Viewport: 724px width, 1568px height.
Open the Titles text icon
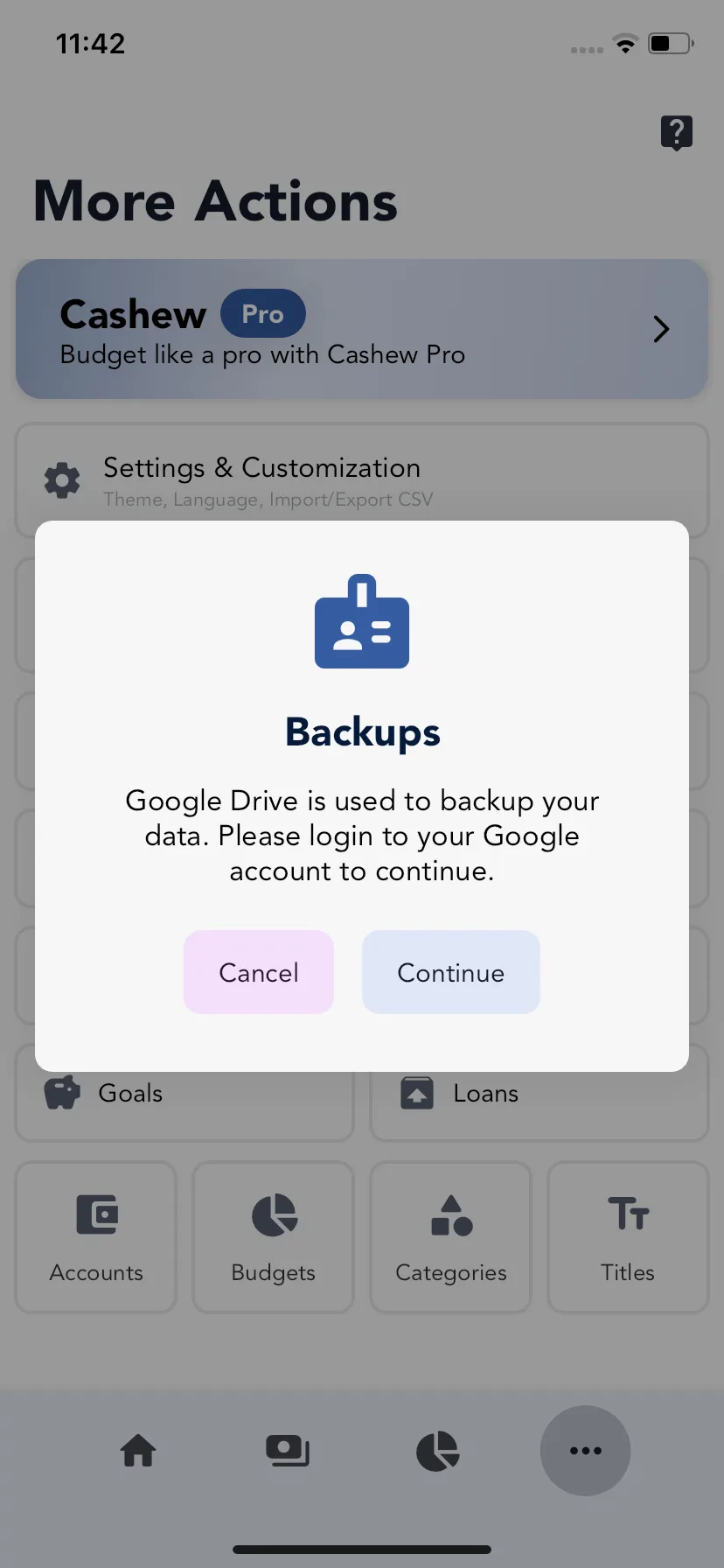[628, 1214]
